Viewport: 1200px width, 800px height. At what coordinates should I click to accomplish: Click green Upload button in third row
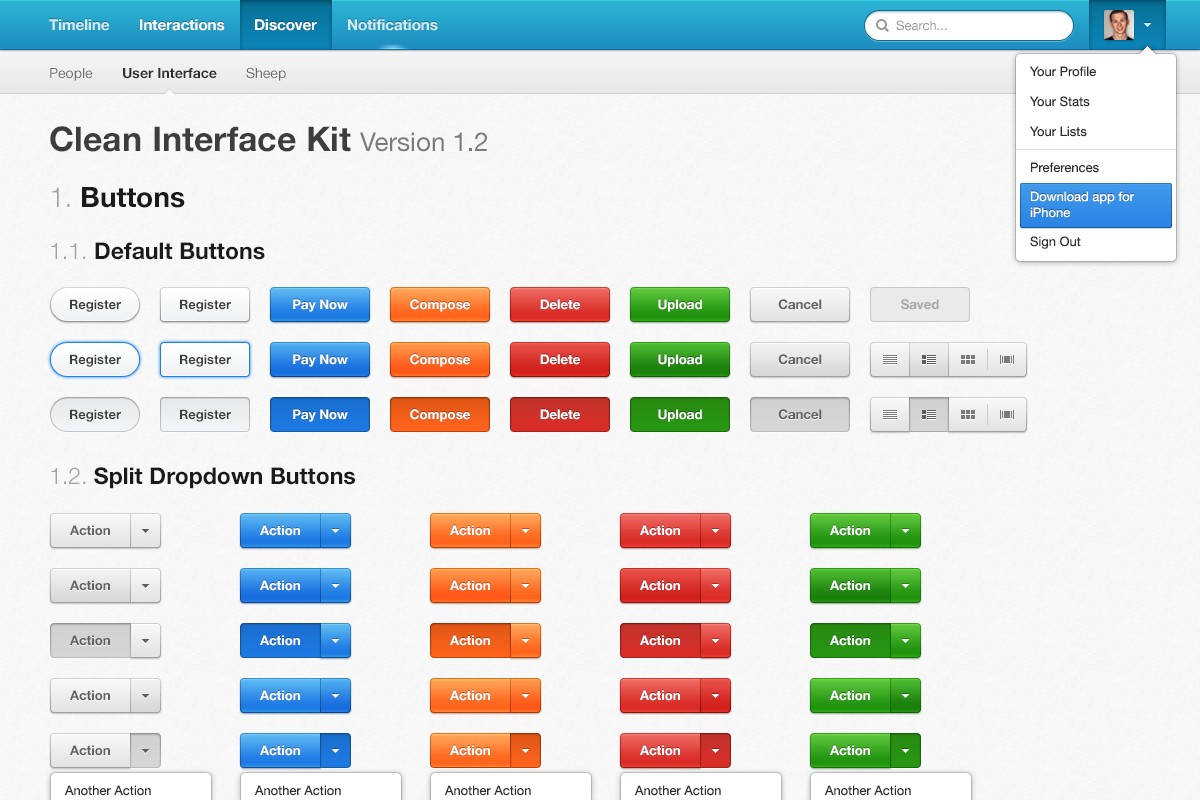[680, 415]
